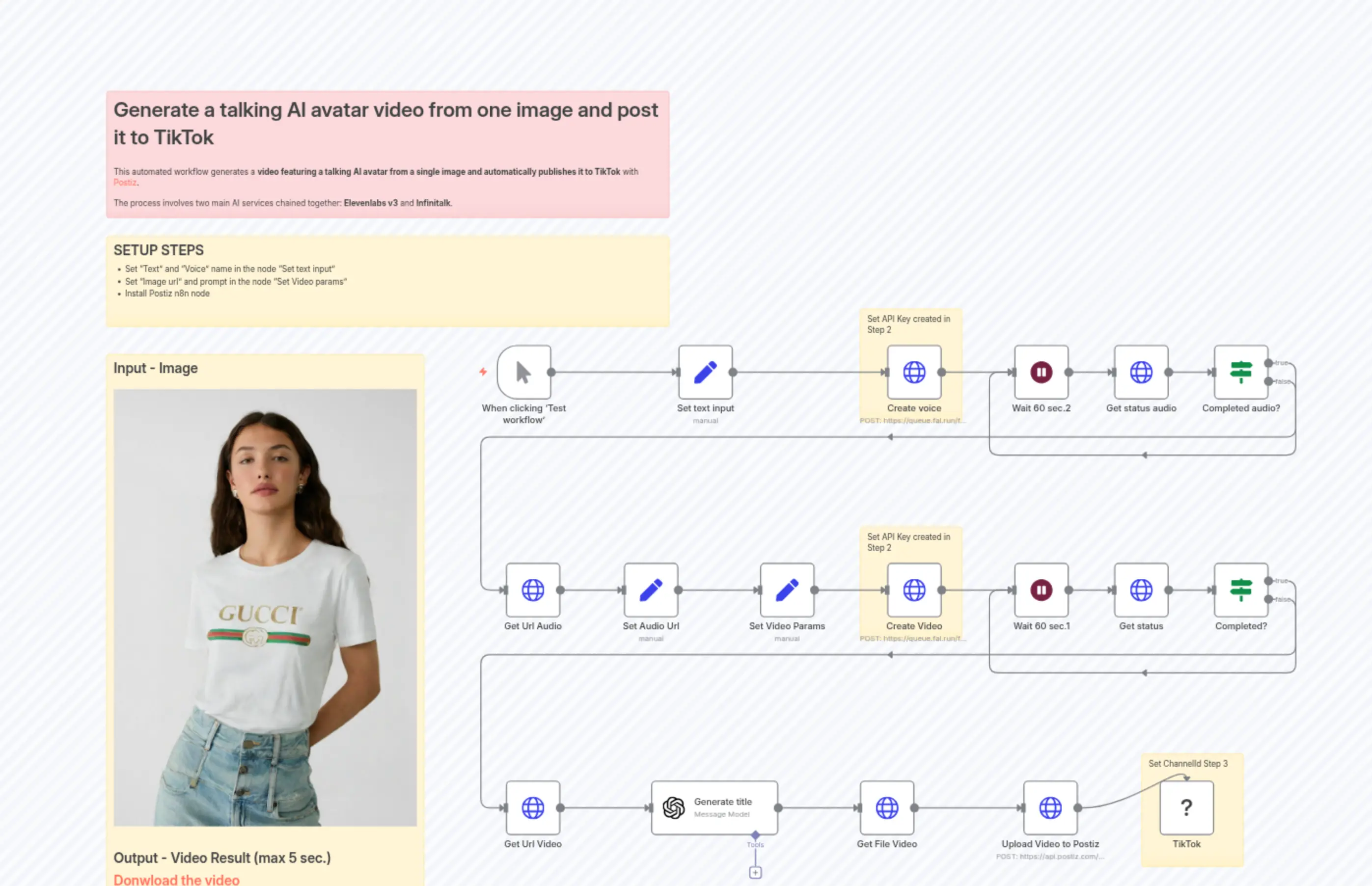The width and height of the screenshot is (1372, 886).
Task: Click the Set Audio Url pencil icon
Action: pos(650,590)
